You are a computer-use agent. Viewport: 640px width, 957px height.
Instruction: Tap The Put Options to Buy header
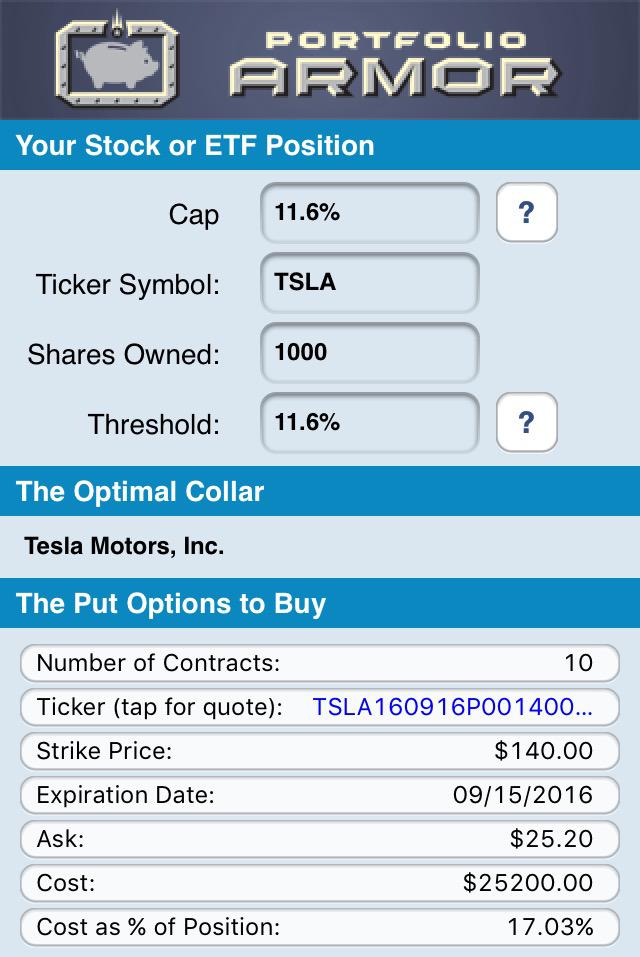pyautogui.click(x=320, y=603)
